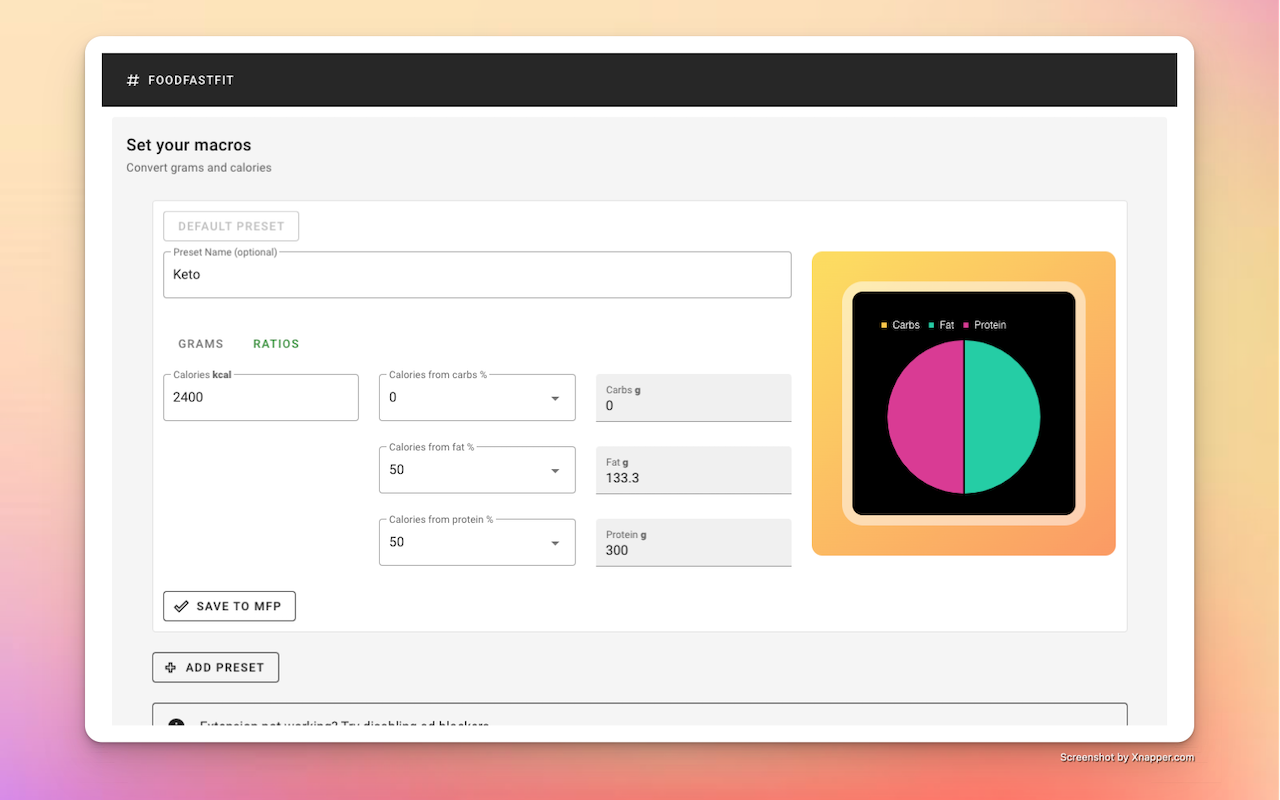Image resolution: width=1280 pixels, height=800 pixels.
Task: Click the Convert grams and calories subtitle
Action: 199,168
